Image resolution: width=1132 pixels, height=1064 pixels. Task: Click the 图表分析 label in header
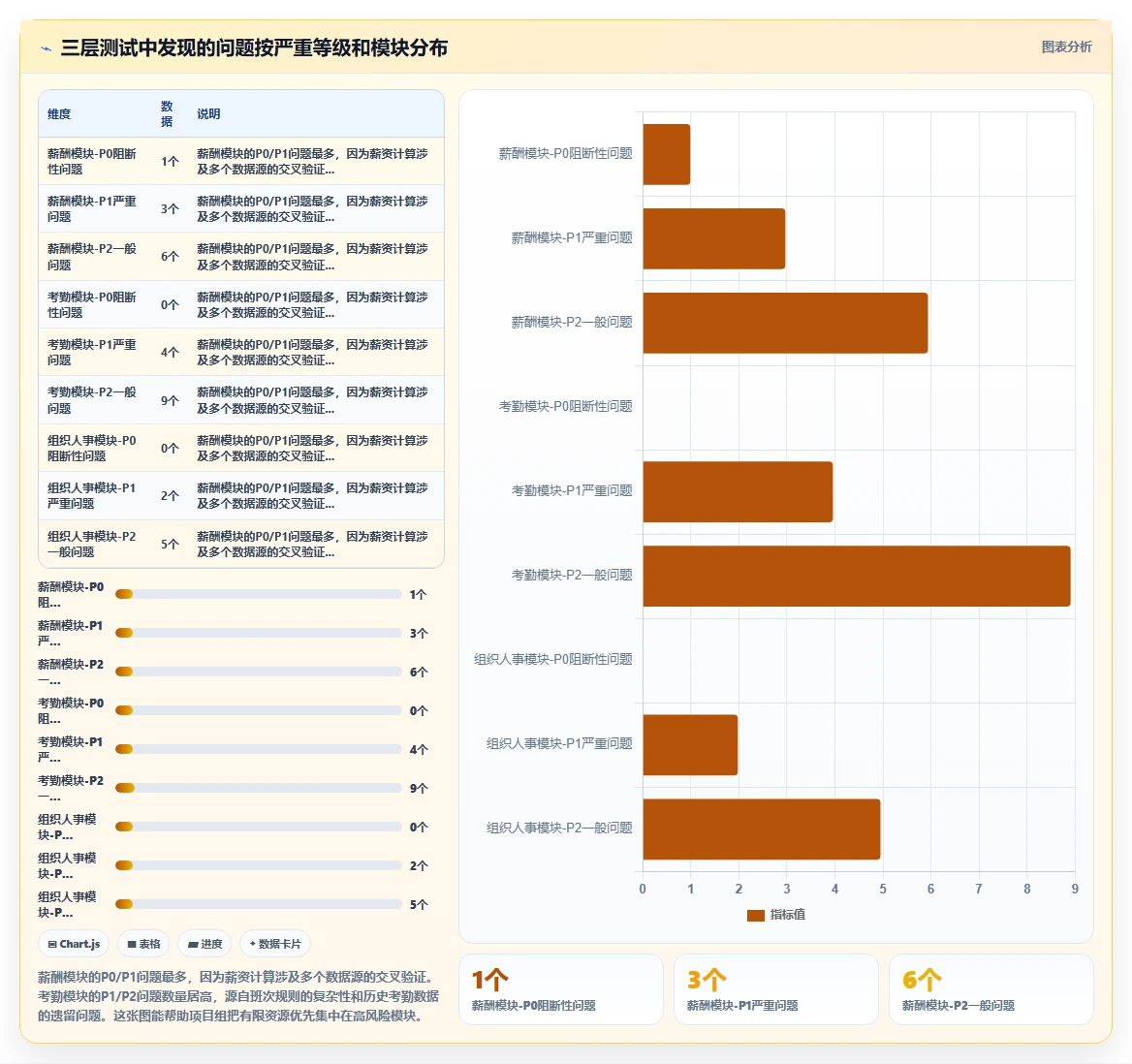[1066, 47]
